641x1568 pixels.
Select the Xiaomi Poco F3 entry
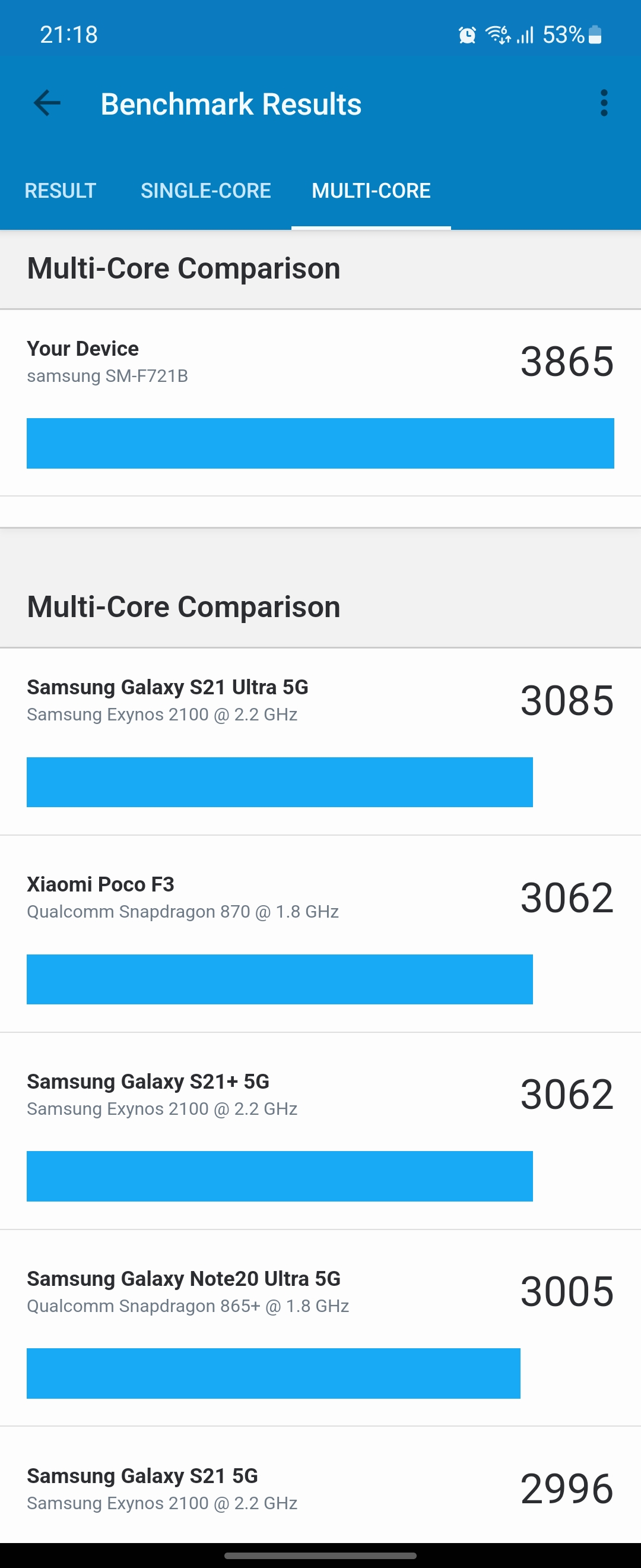(320, 934)
